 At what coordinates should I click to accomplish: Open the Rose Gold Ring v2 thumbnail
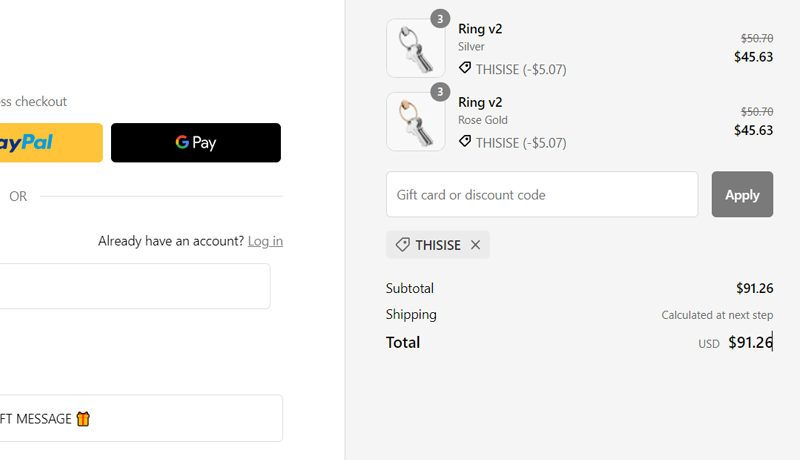coord(415,122)
